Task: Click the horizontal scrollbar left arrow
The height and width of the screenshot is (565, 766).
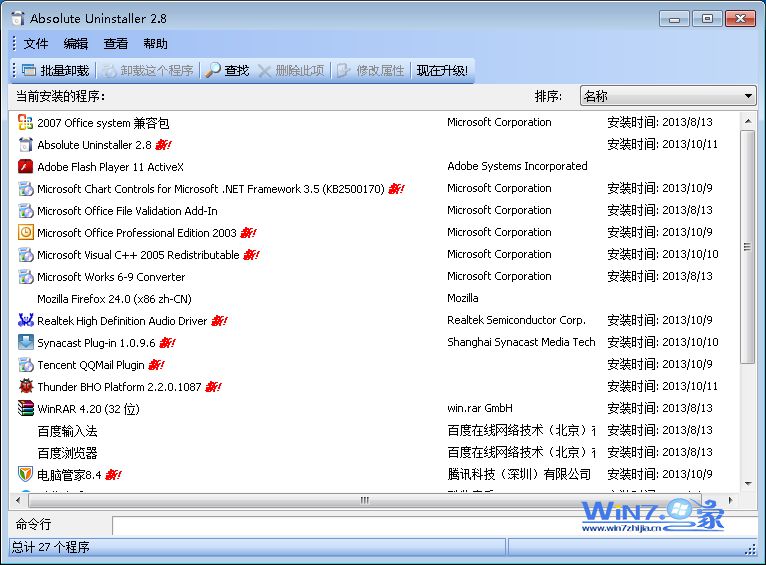Action: pos(19,500)
